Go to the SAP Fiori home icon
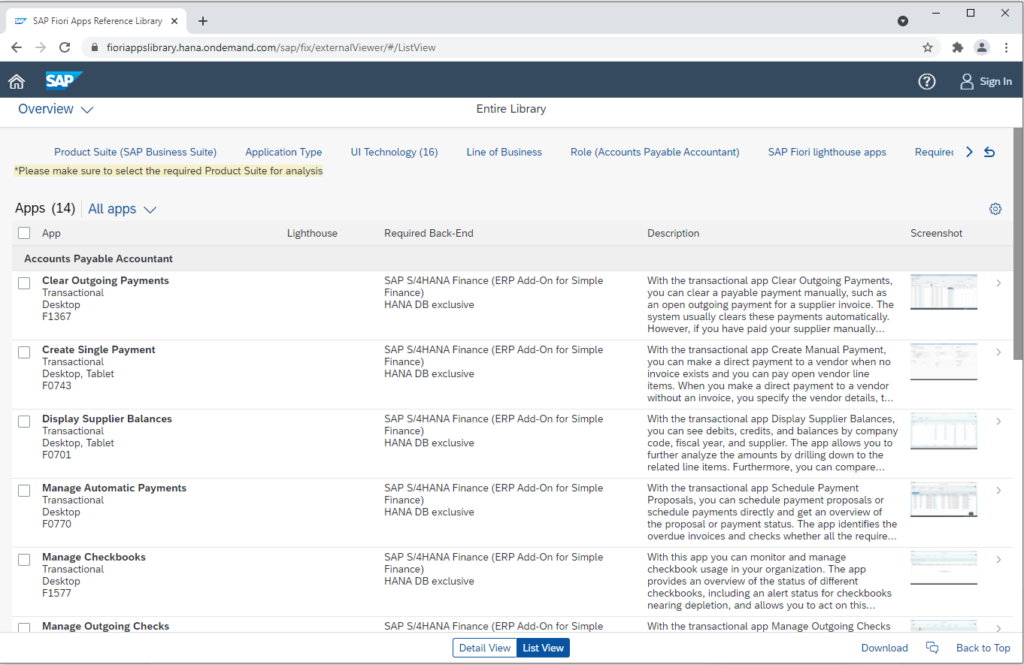 click(x=16, y=81)
